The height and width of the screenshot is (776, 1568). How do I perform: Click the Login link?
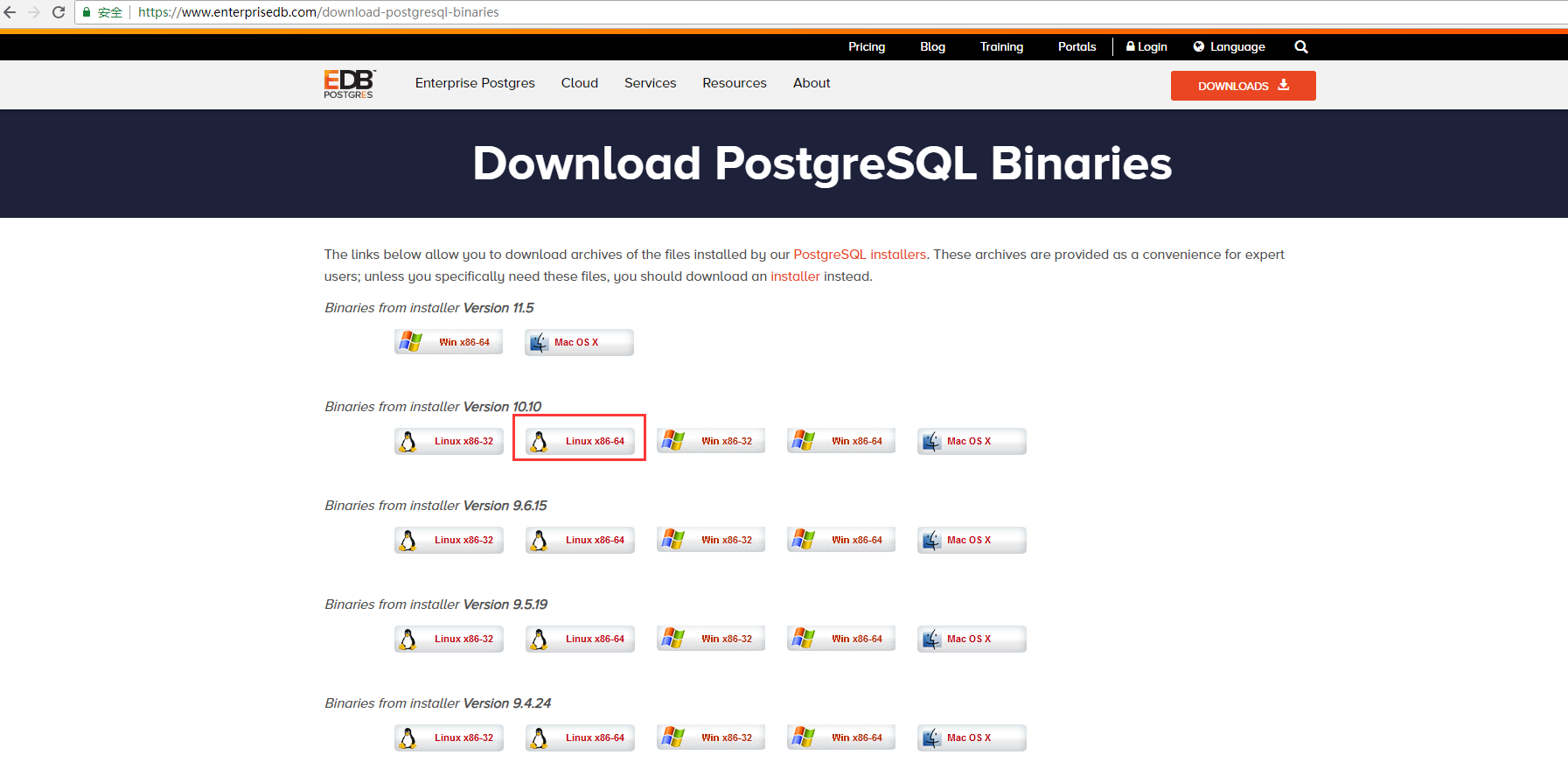click(1146, 47)
